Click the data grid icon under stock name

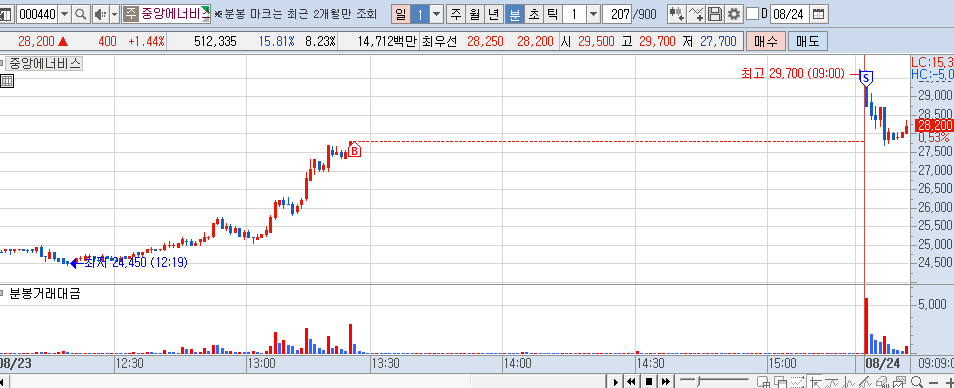[7, 81]
